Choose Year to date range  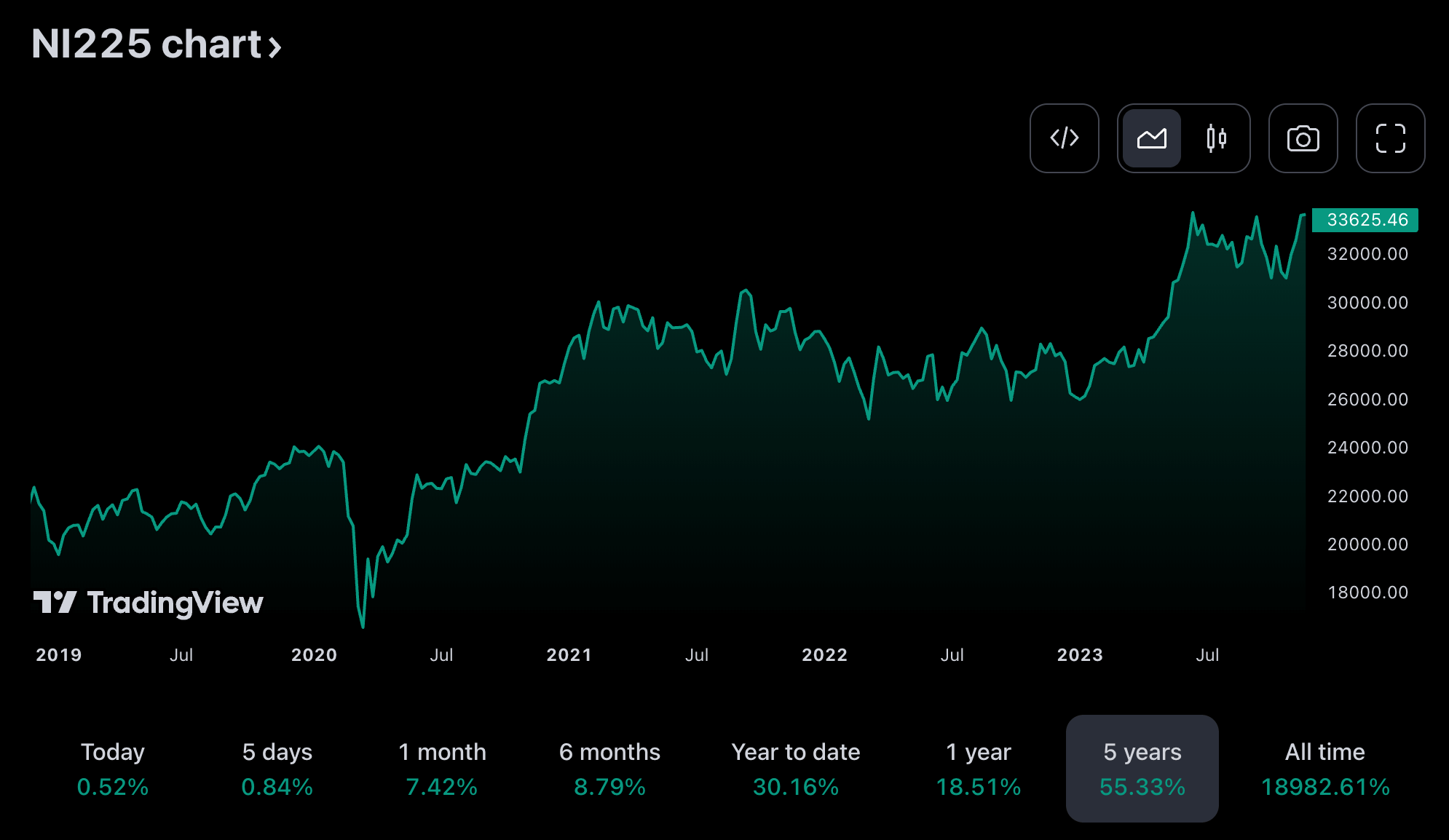point(796,769)
